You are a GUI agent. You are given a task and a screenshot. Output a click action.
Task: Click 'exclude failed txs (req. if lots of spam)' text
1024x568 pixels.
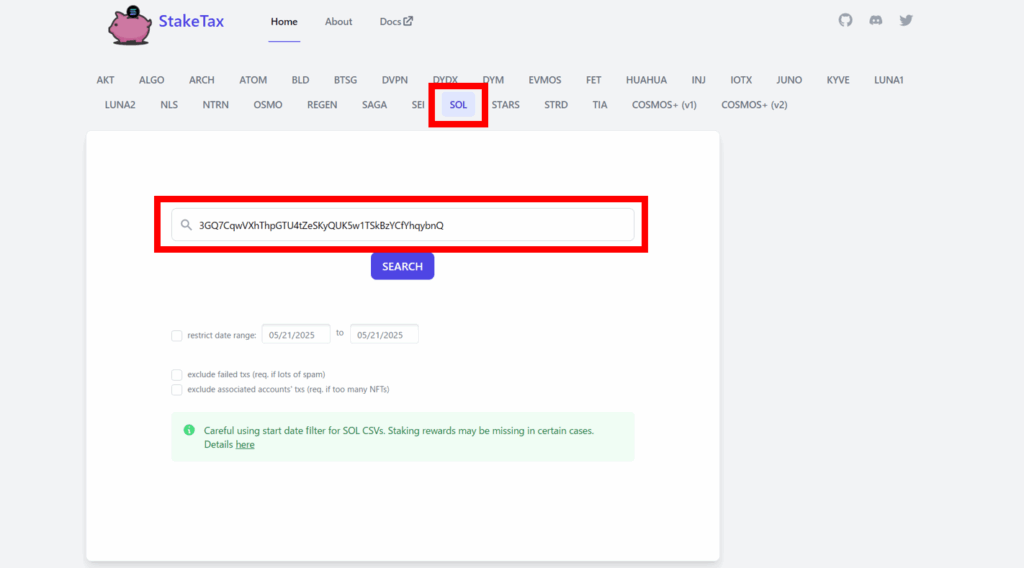point(256,375)
